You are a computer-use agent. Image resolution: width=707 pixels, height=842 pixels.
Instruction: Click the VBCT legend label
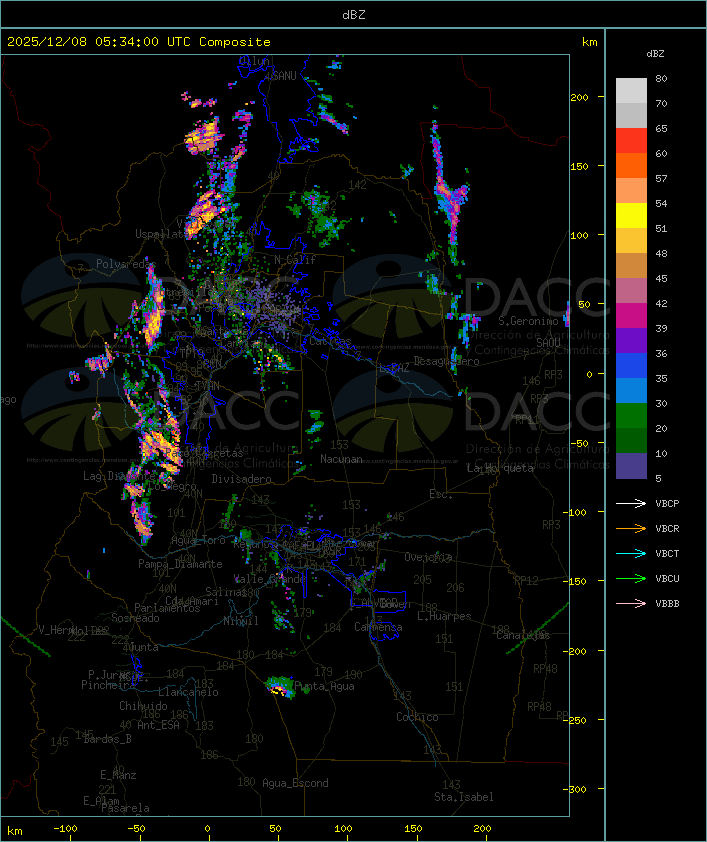[667, 554]
